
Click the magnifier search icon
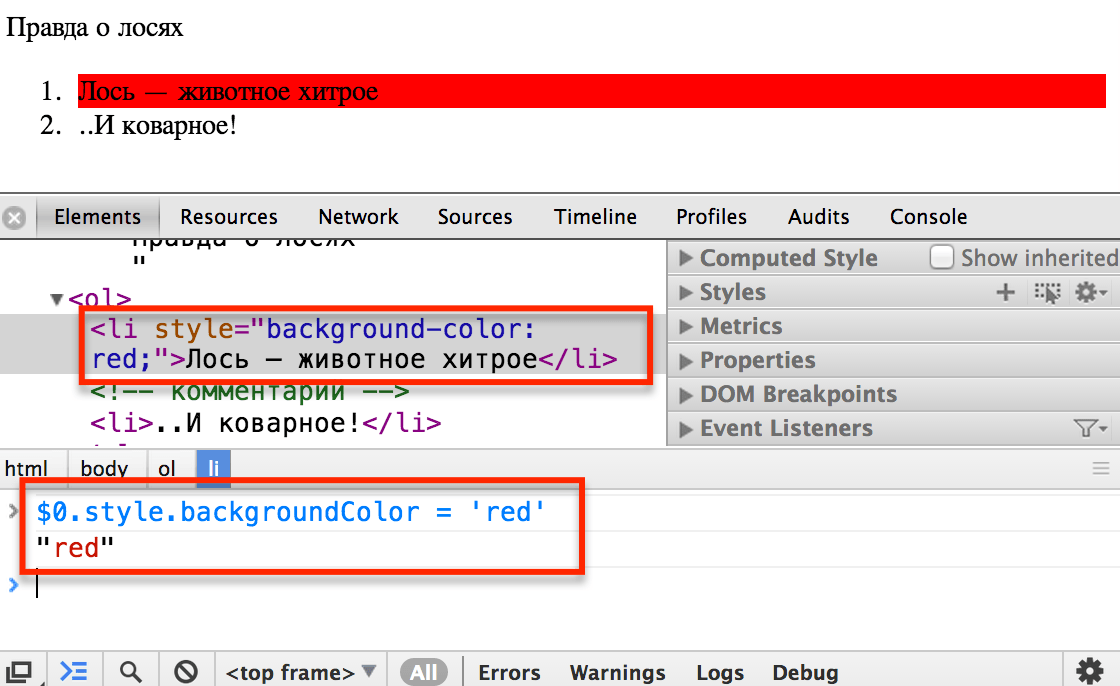pos(130,671)
